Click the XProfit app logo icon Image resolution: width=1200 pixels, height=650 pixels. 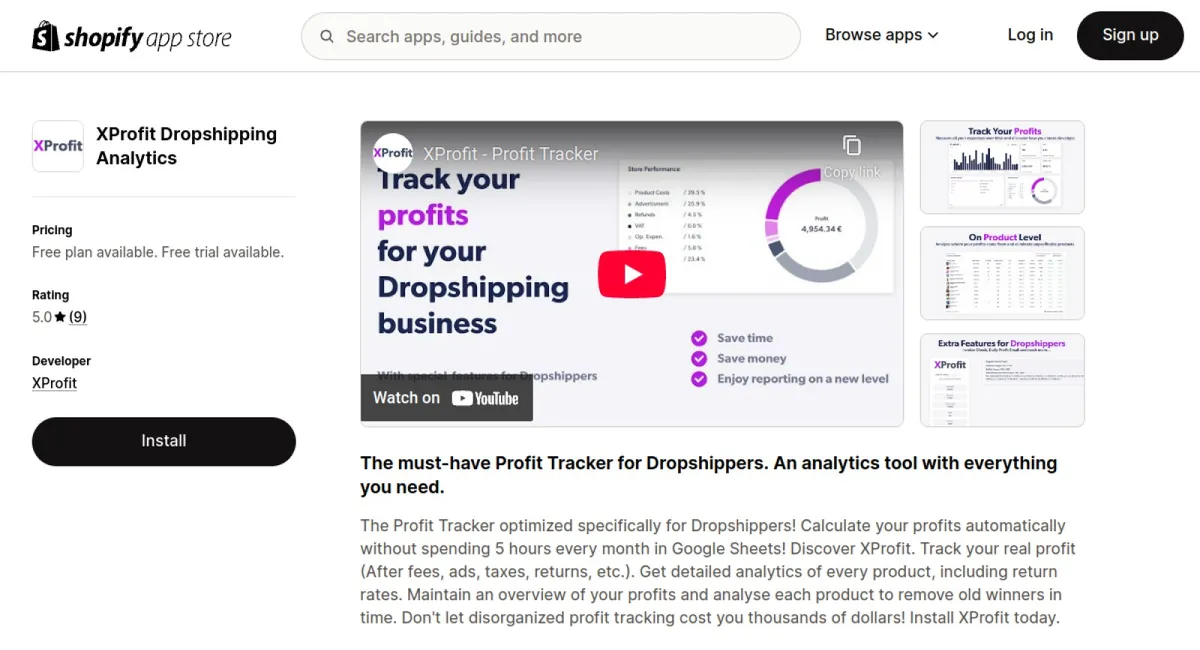(x=58, y=146)
